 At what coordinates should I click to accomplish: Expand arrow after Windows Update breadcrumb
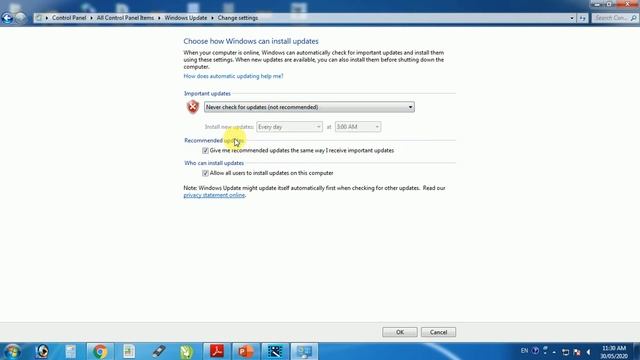[x=212, y=18]
